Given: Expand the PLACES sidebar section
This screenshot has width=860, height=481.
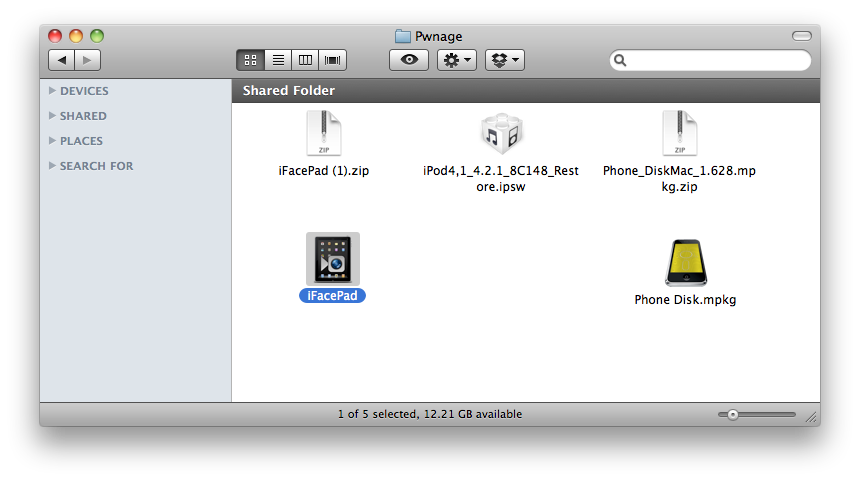Looking at the screenshot, I should point(52,141).
